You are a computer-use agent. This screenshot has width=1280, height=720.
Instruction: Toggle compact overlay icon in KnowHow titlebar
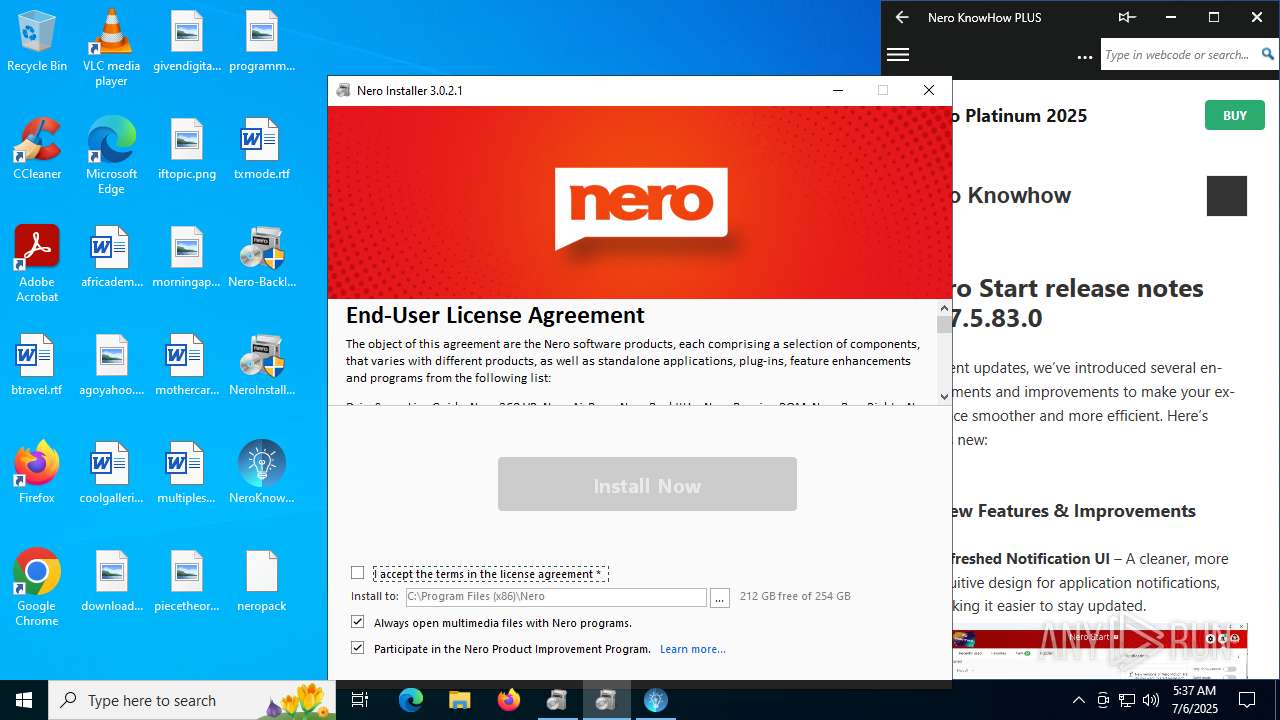[x=1127, y=17]
